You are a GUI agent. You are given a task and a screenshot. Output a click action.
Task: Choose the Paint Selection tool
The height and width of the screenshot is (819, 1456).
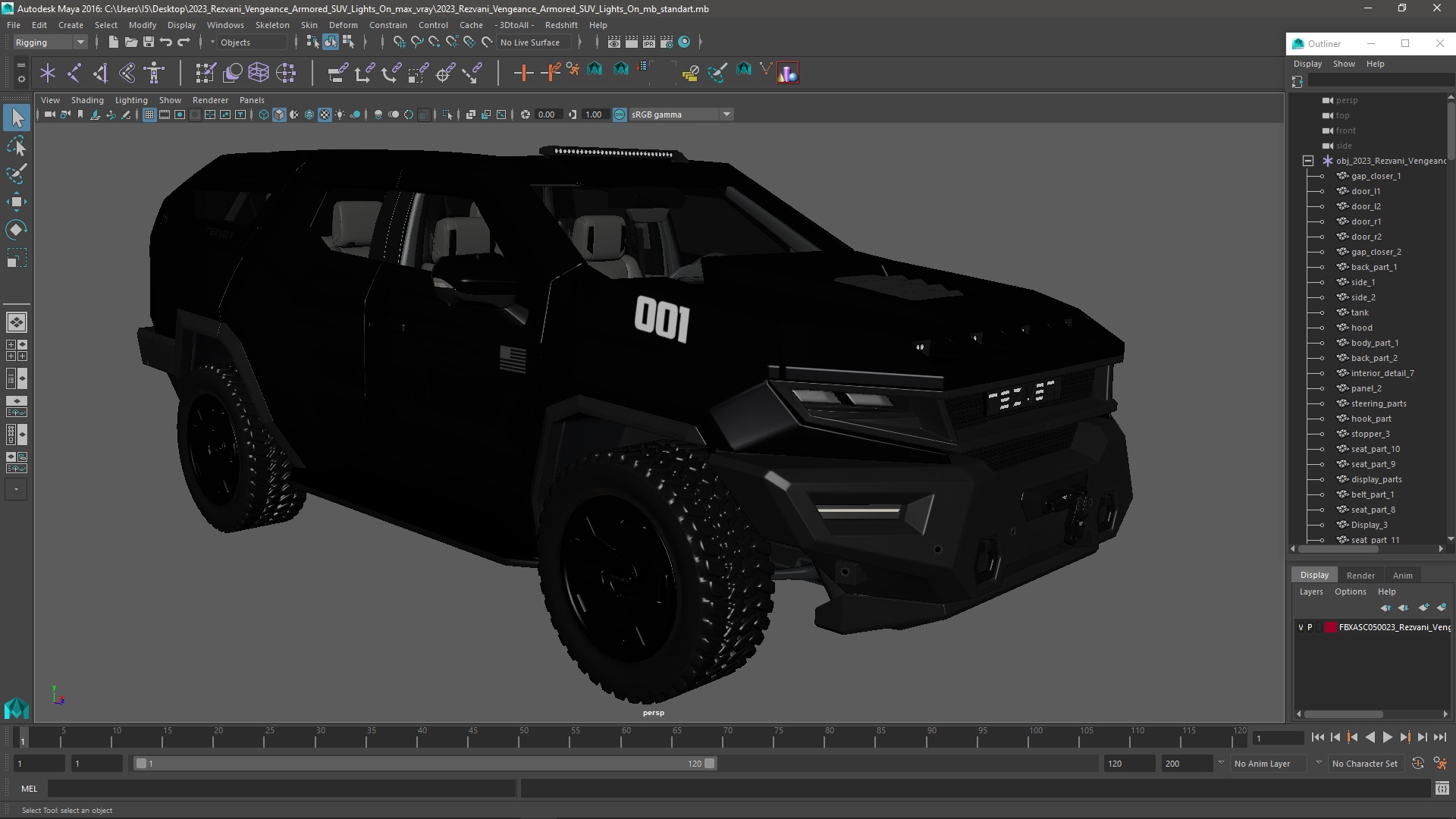pyautogui.click(x=17, y=174)
